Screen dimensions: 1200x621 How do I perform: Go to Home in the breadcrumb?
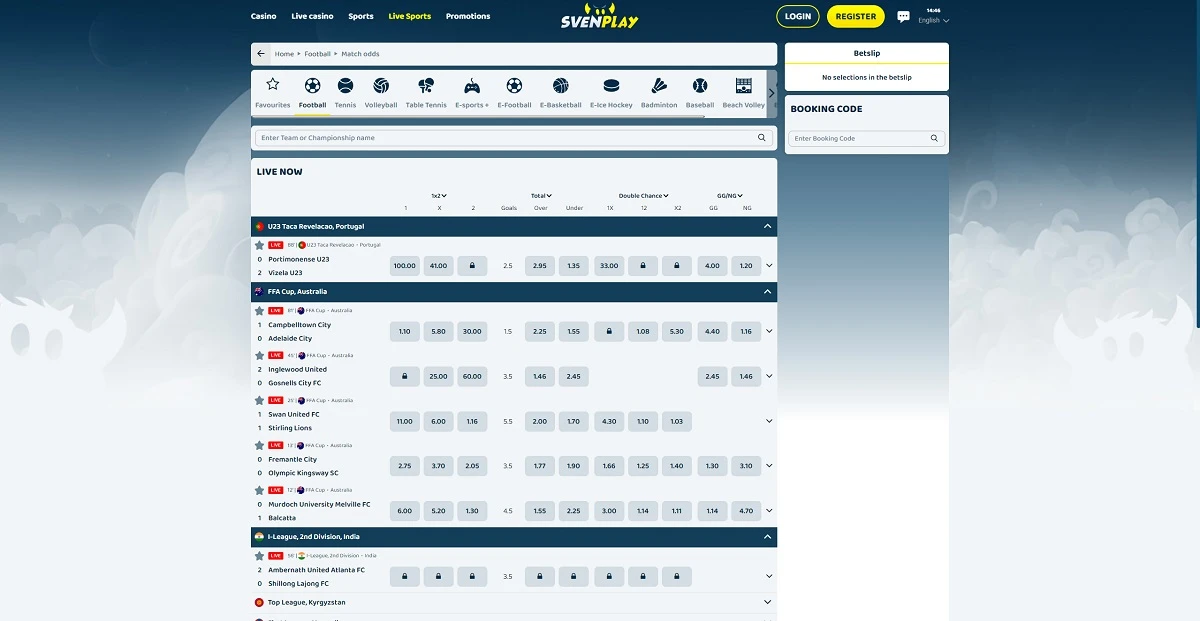[x=284, y=54]
